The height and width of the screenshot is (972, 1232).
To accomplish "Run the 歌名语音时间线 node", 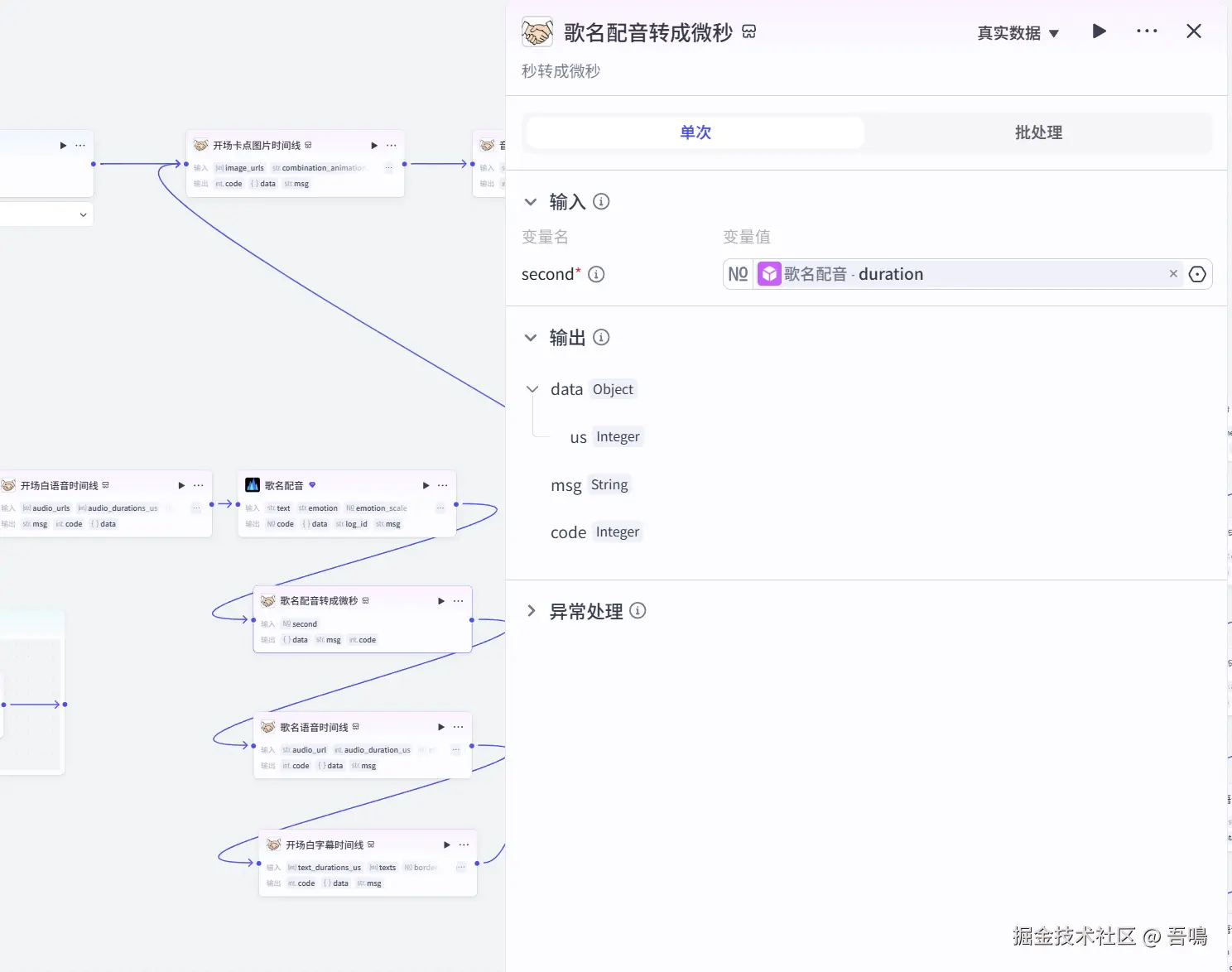I will (x=441, y=727).
